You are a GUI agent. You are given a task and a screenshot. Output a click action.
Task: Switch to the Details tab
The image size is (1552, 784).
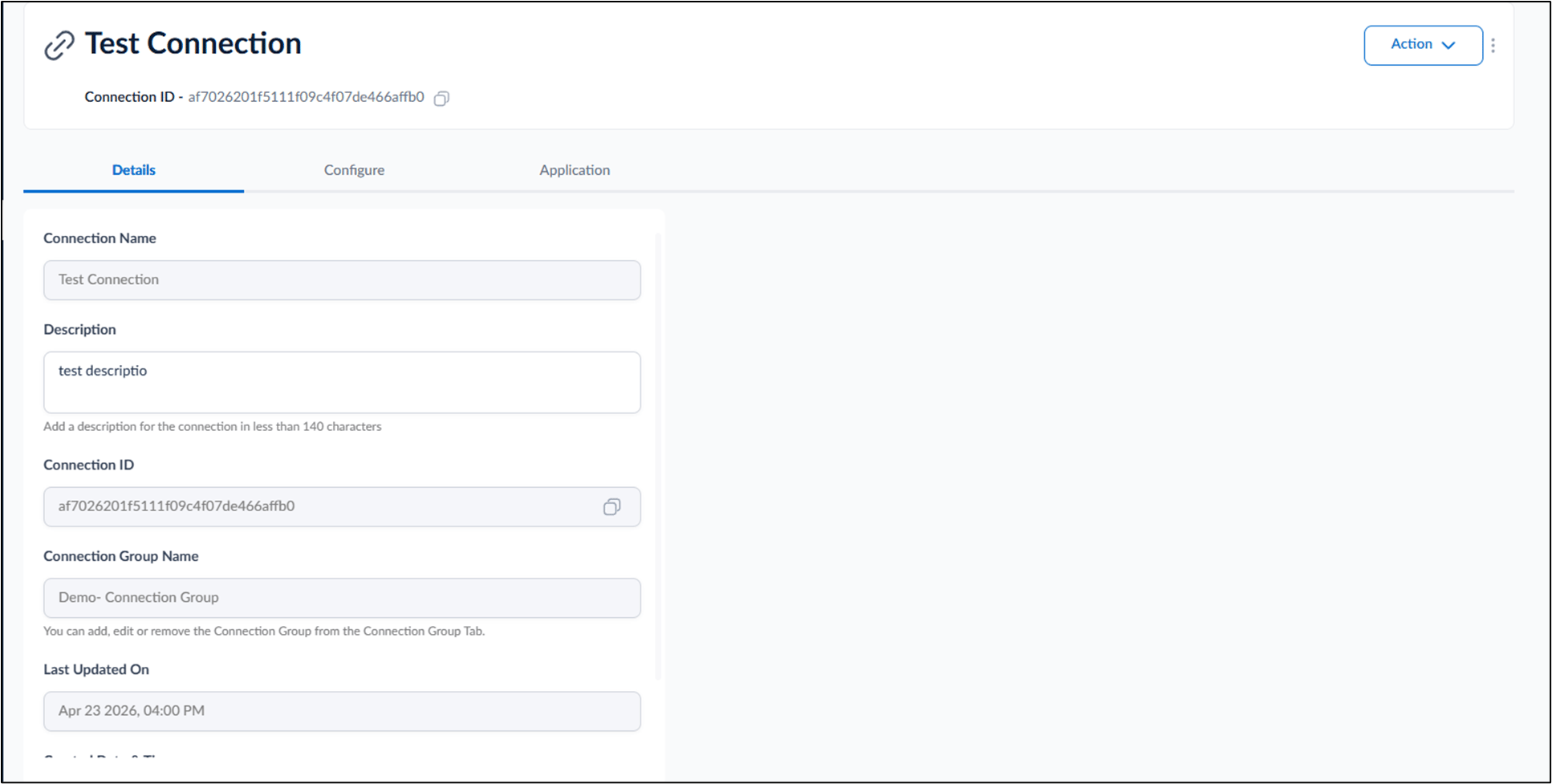tap(134, 170)
